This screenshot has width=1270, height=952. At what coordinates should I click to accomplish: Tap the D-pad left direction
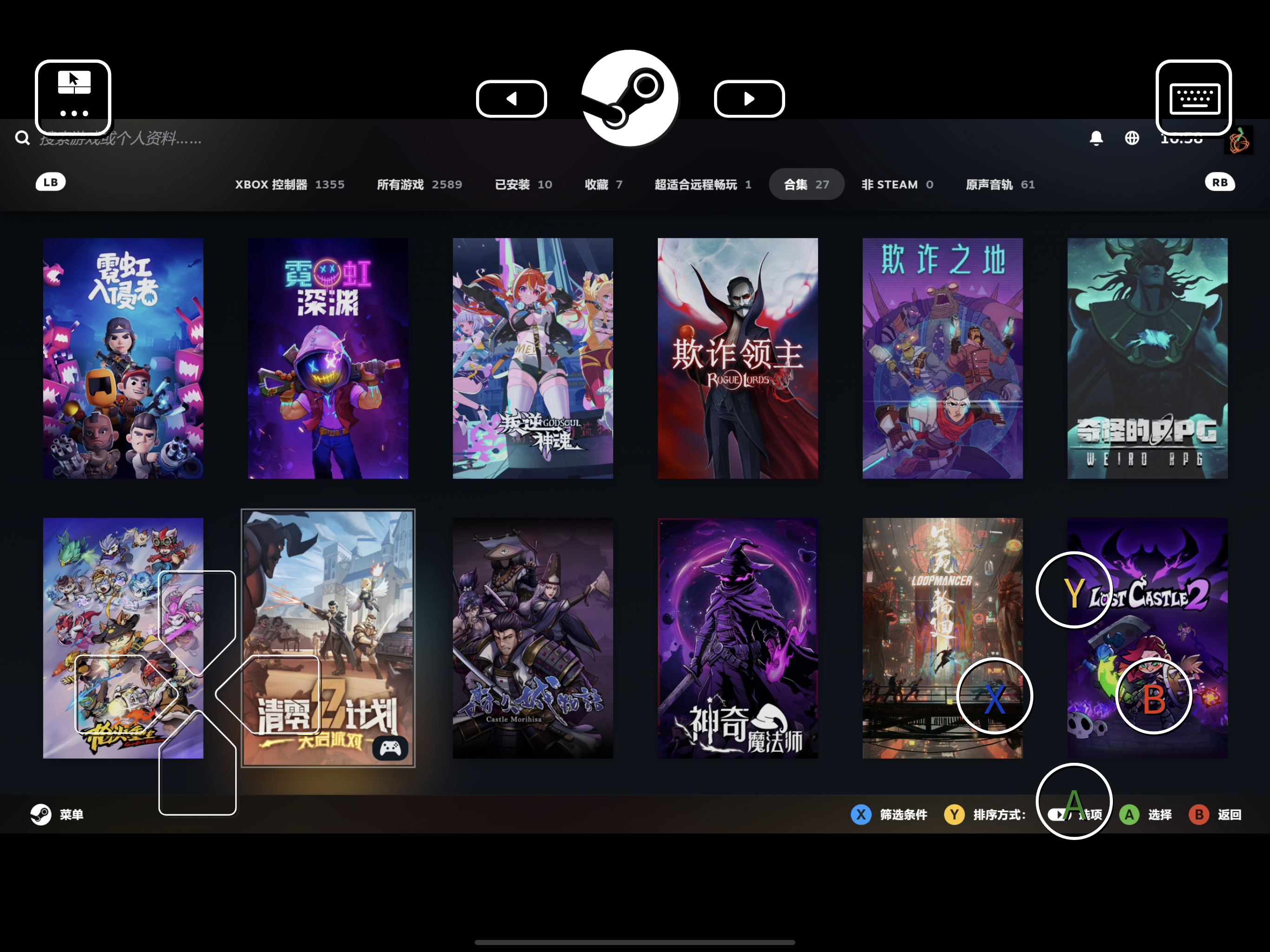[x=126, y=694]
